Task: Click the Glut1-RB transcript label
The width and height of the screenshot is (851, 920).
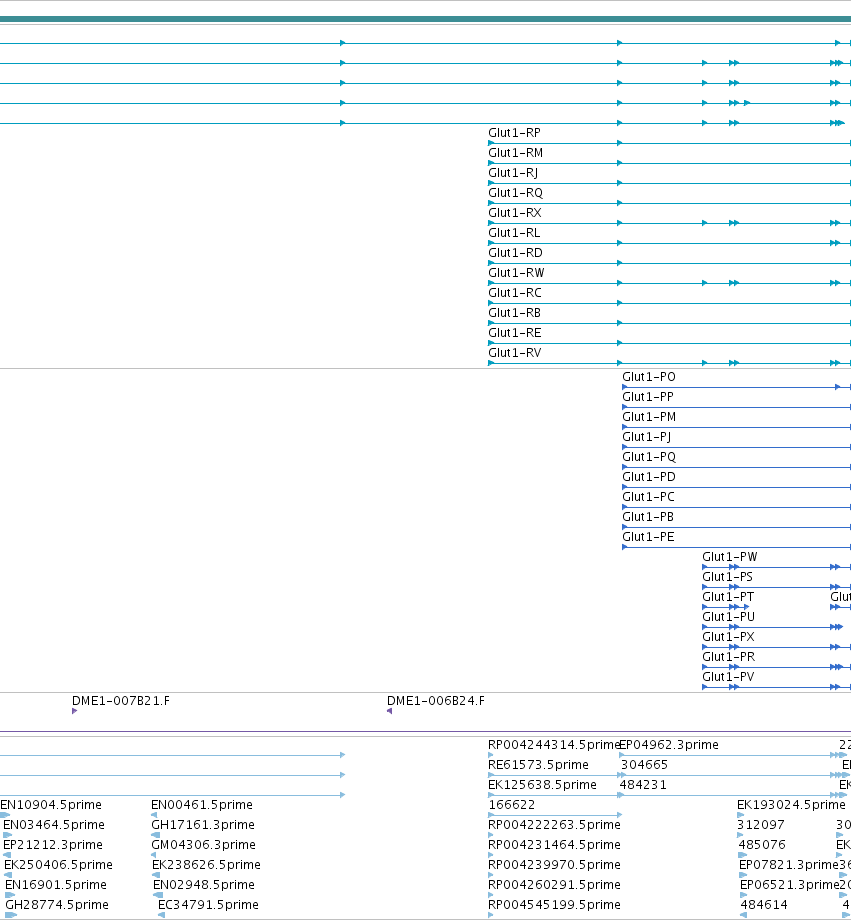Action: tap(515, 313)
